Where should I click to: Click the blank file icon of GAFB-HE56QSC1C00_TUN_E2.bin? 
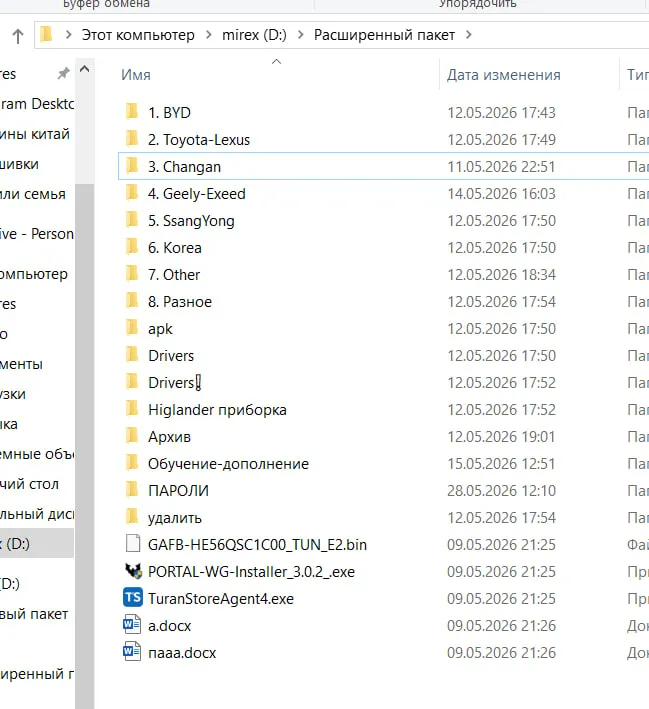tap(133, 544)
